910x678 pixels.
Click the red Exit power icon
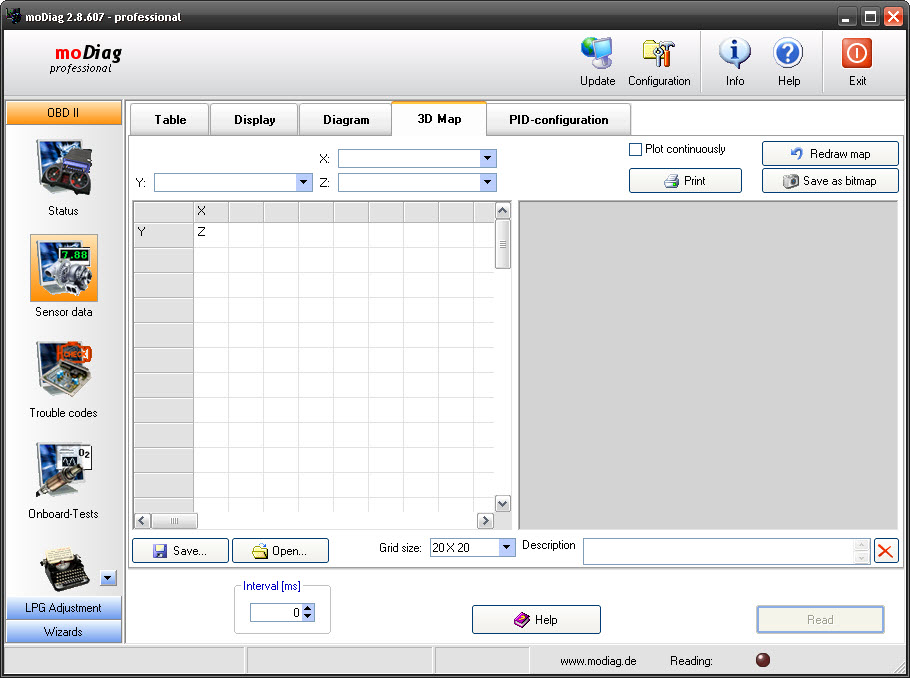tap(857, 54)
